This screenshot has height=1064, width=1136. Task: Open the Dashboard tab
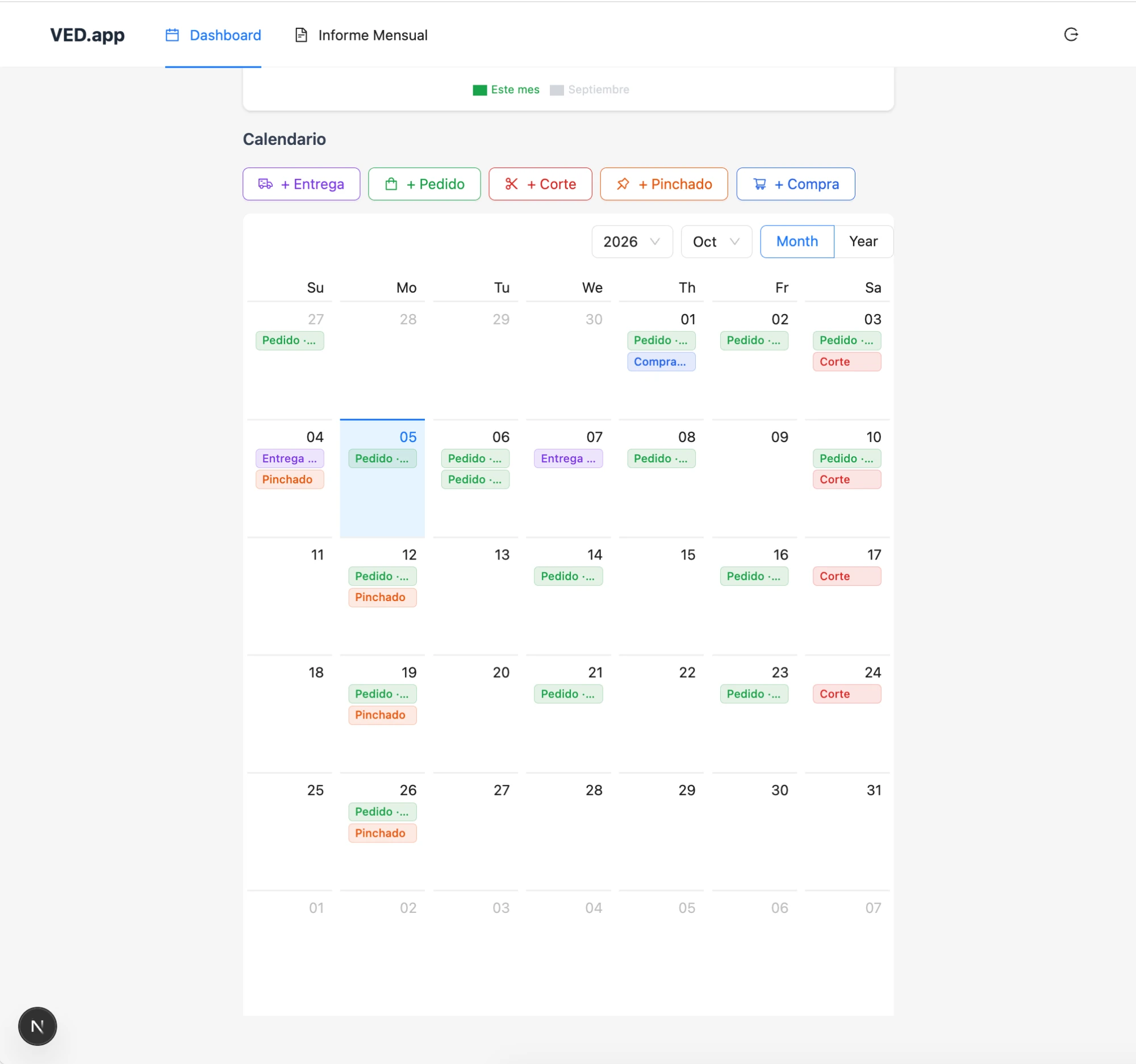pos(213,35)
